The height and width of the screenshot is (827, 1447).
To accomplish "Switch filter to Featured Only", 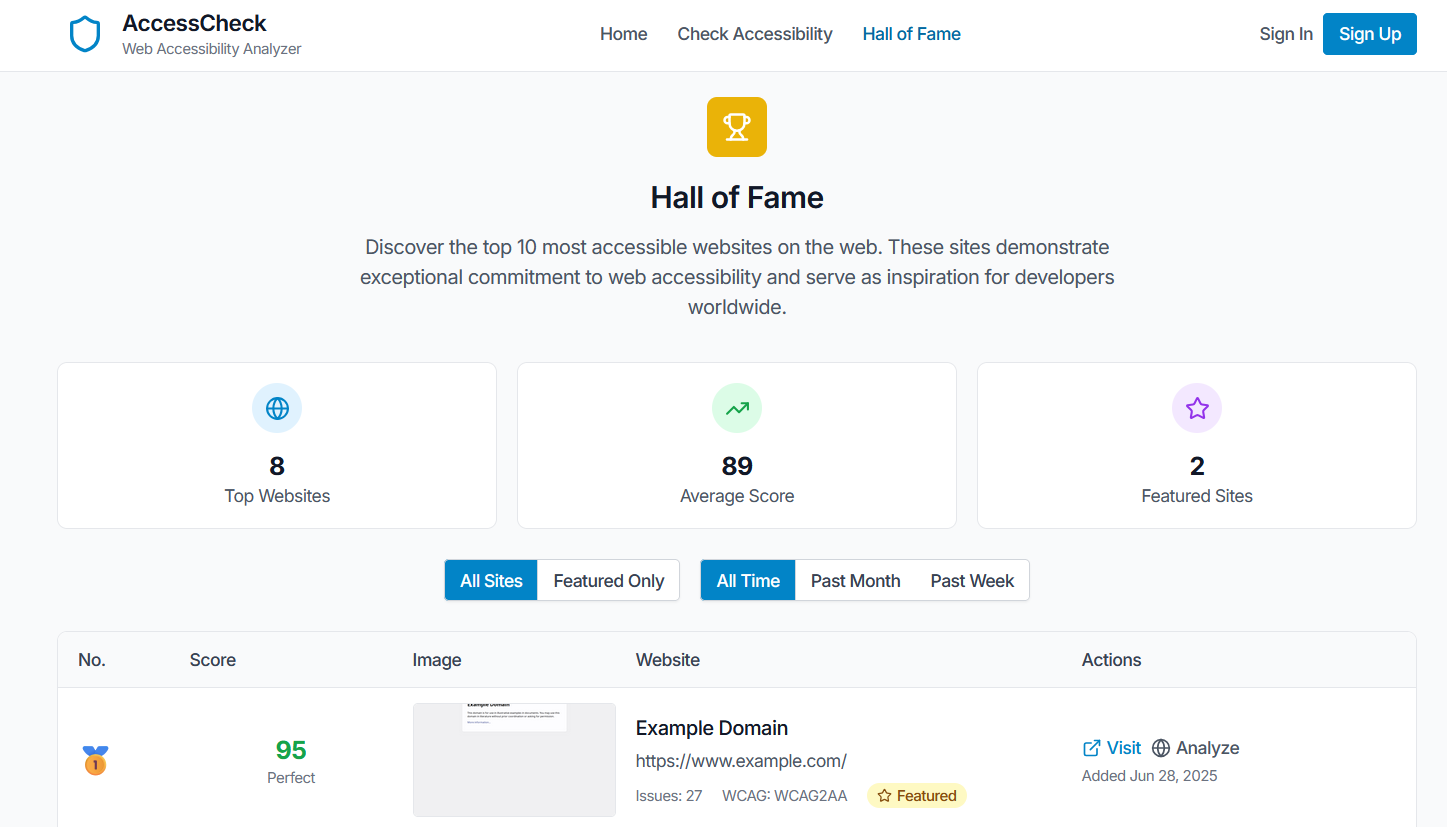I will pyautogui.click(x=608, y=581).
